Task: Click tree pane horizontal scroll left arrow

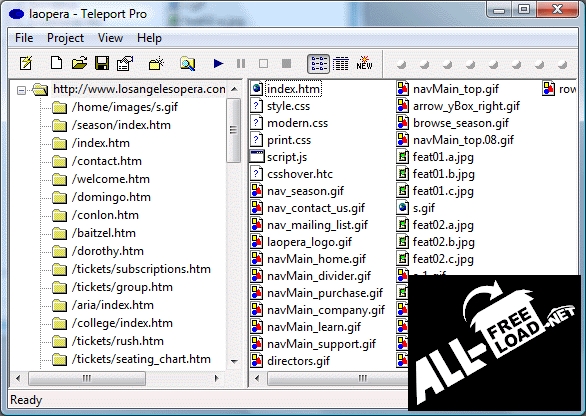Action: click(x=18, y=378)
